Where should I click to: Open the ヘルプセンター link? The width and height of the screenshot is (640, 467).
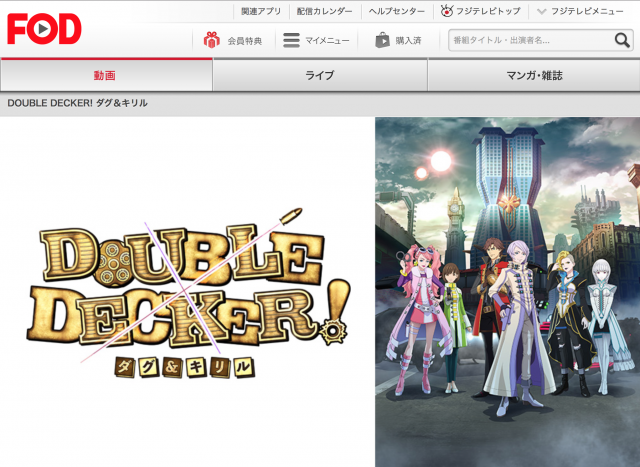click(x=397, y=11)
